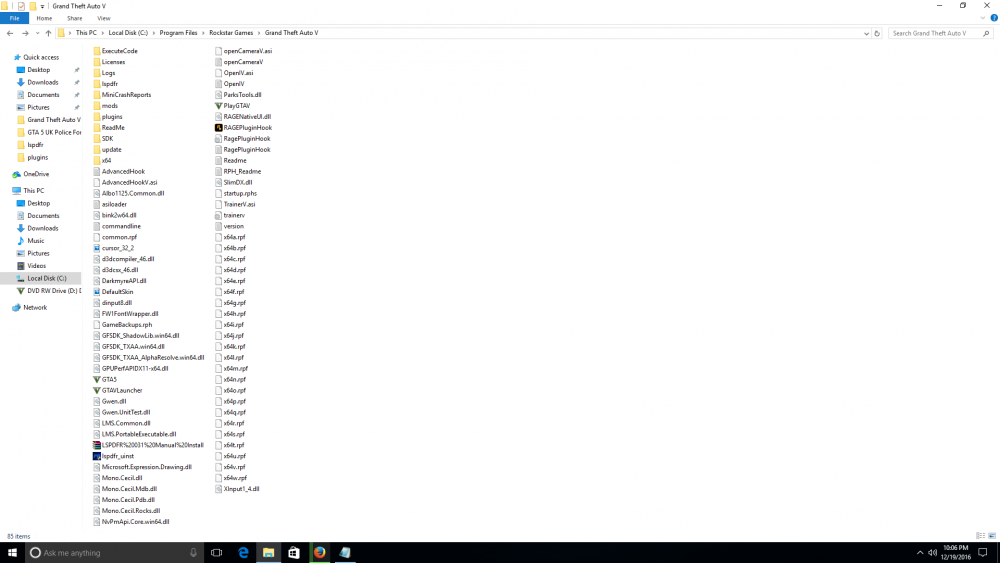Select the RAGENativeUI.dll file

243,117
